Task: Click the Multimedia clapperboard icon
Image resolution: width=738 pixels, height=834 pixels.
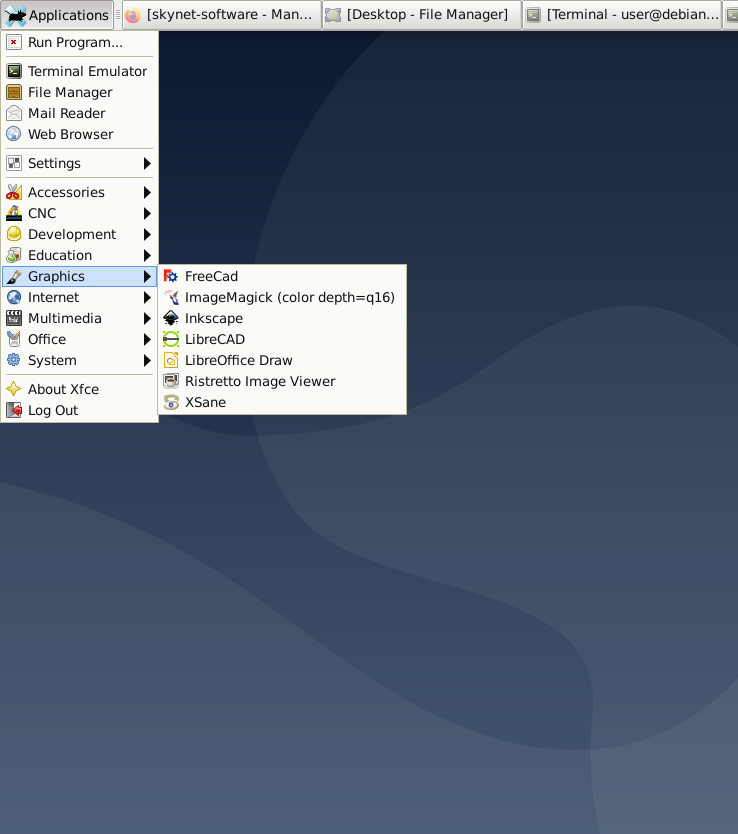Action: (14, 318)
